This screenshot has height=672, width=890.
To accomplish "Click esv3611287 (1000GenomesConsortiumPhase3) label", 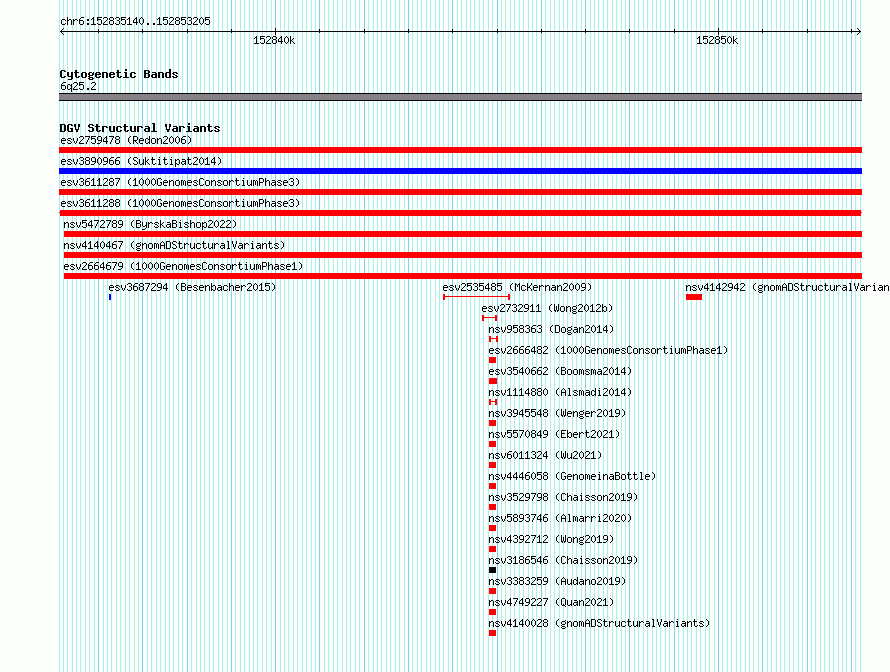I will click(x=180, y=182).
